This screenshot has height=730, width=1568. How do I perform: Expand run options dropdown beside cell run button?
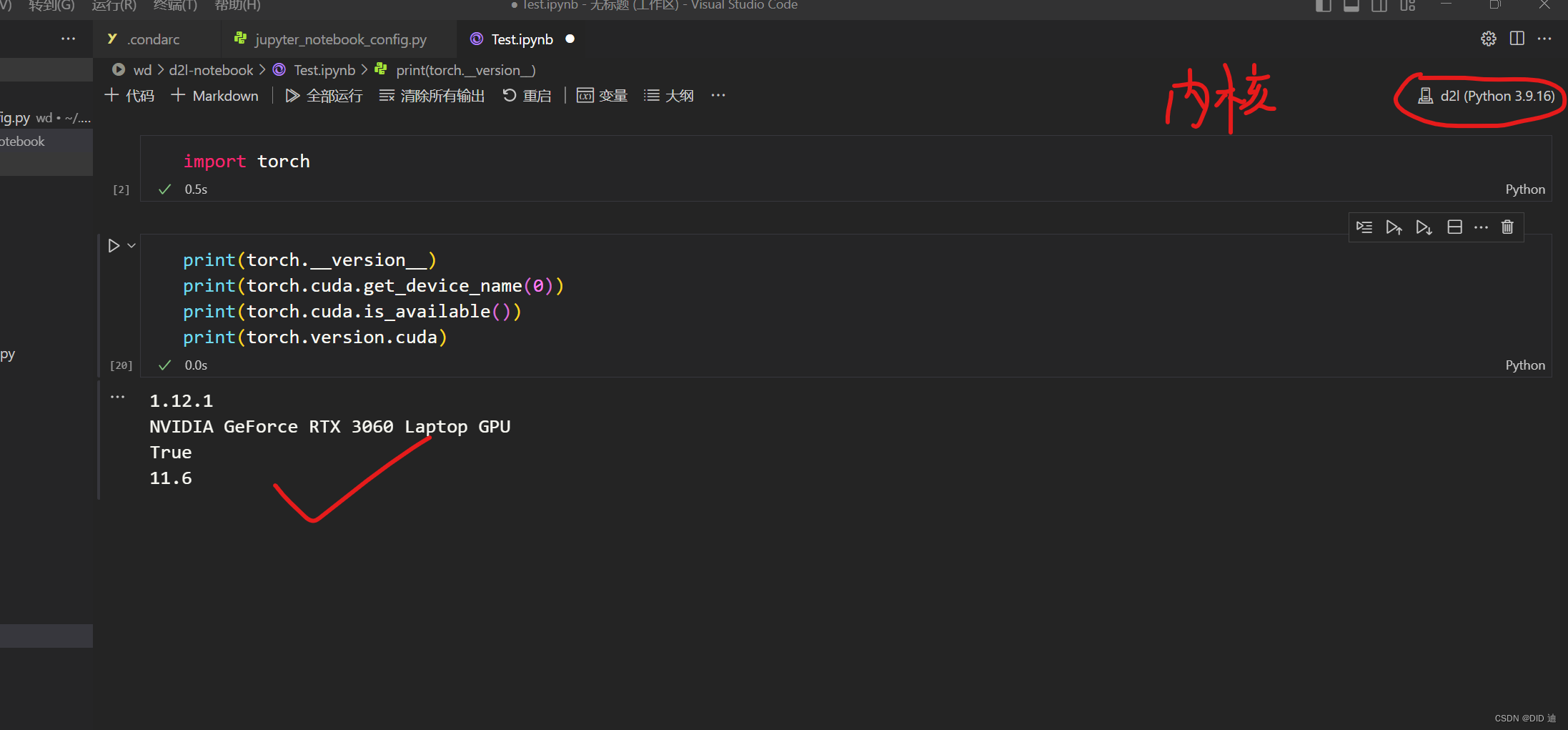[132, 246]
